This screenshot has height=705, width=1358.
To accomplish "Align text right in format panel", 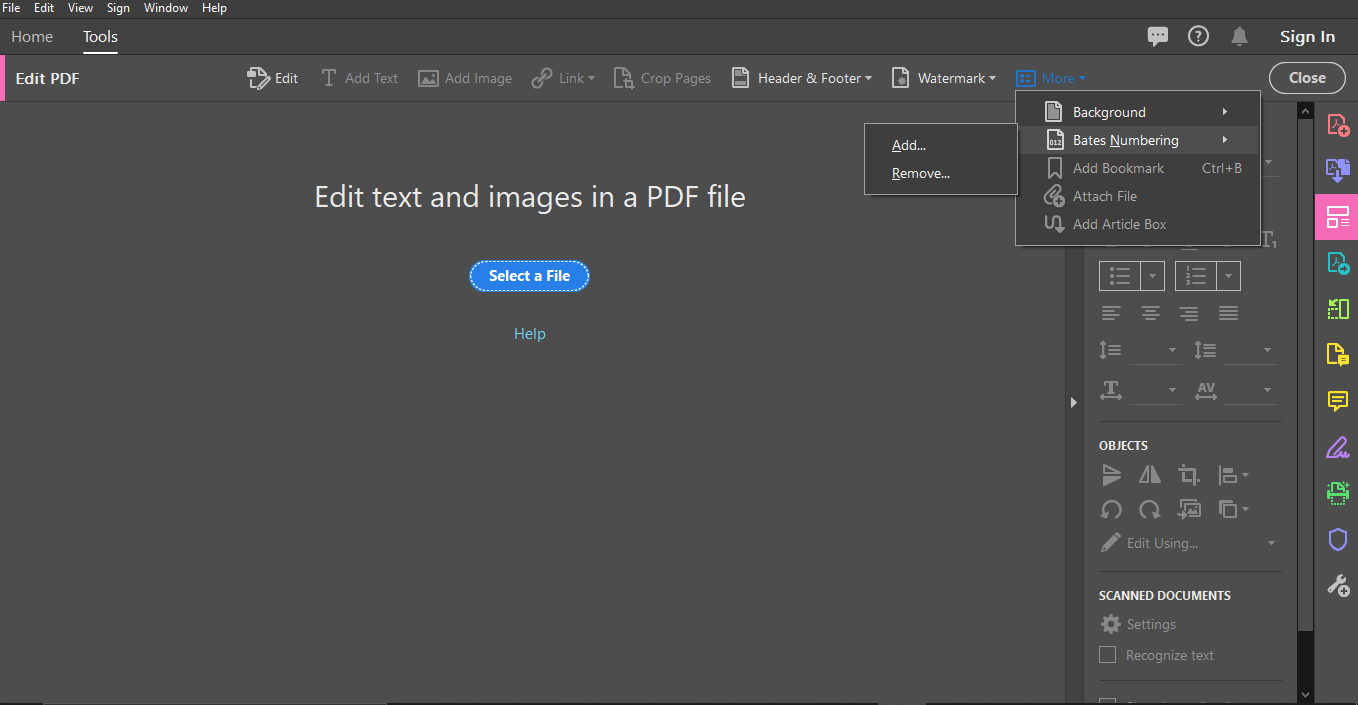I will coord(1189,314).
